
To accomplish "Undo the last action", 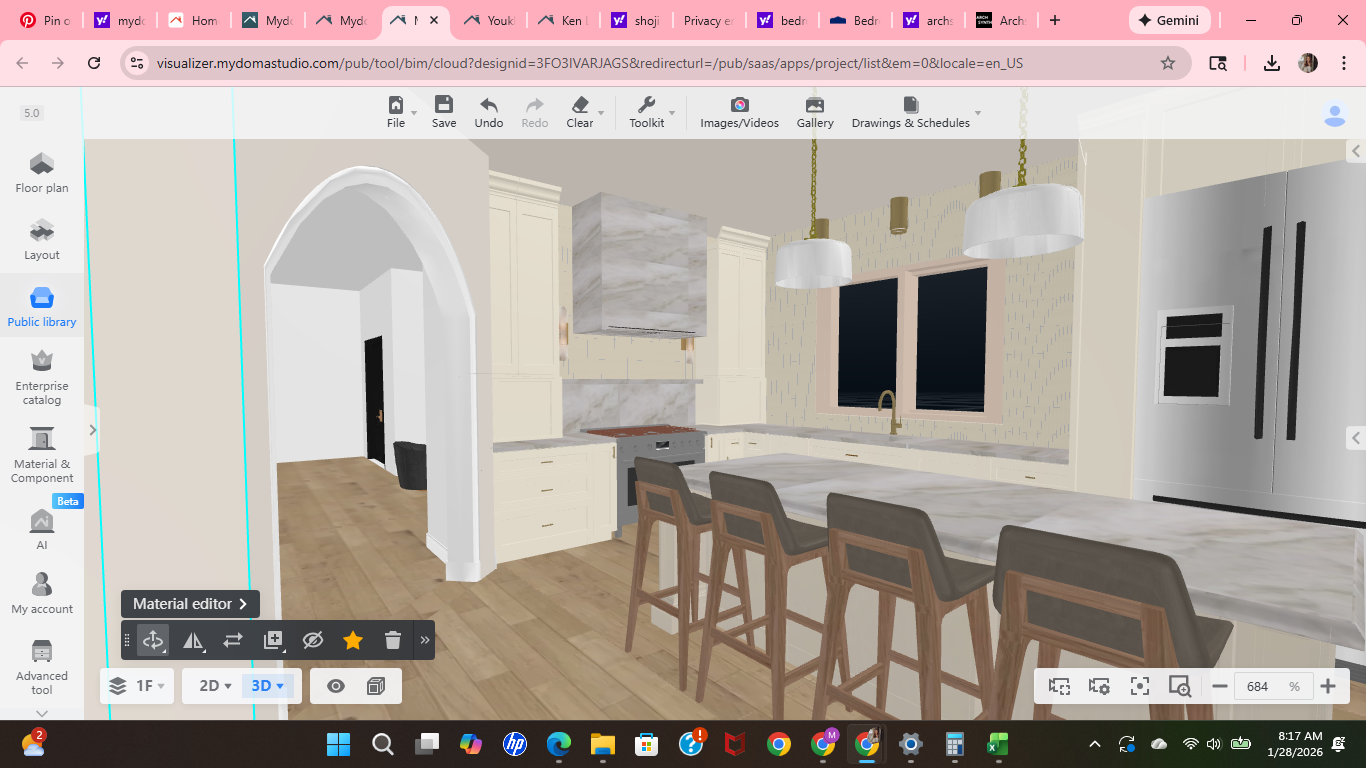I will (x=489, y=112).
